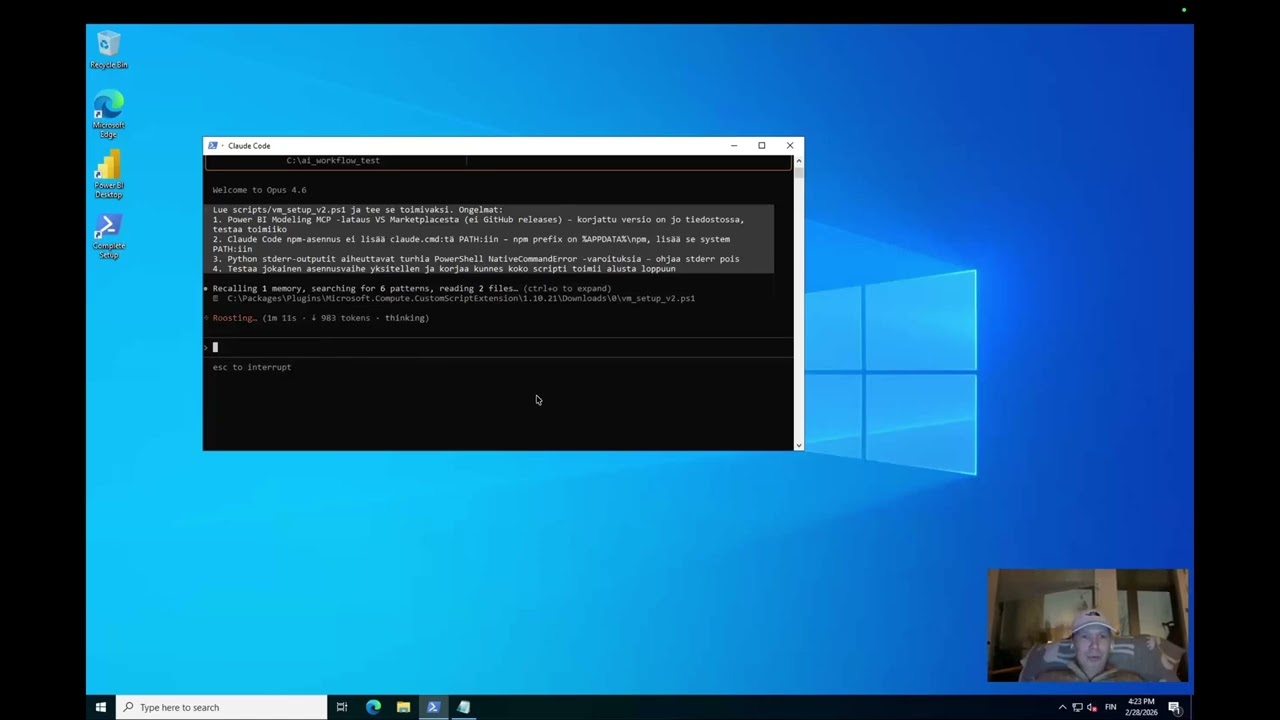Click the Claude Code prompt input line
Viewport: 1280px width, 720px height.
tap(498, 347)
